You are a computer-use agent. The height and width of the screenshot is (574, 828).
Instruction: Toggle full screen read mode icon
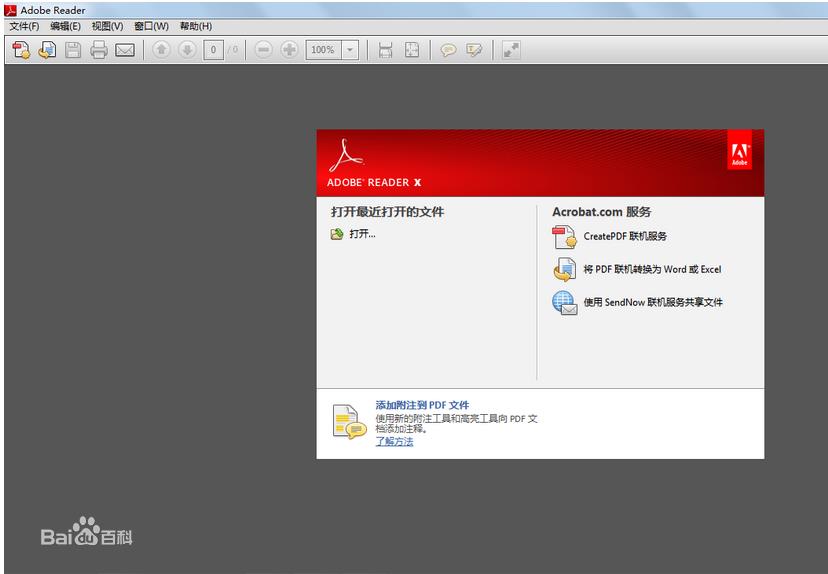pyautogui.click(x=511, y=50)
